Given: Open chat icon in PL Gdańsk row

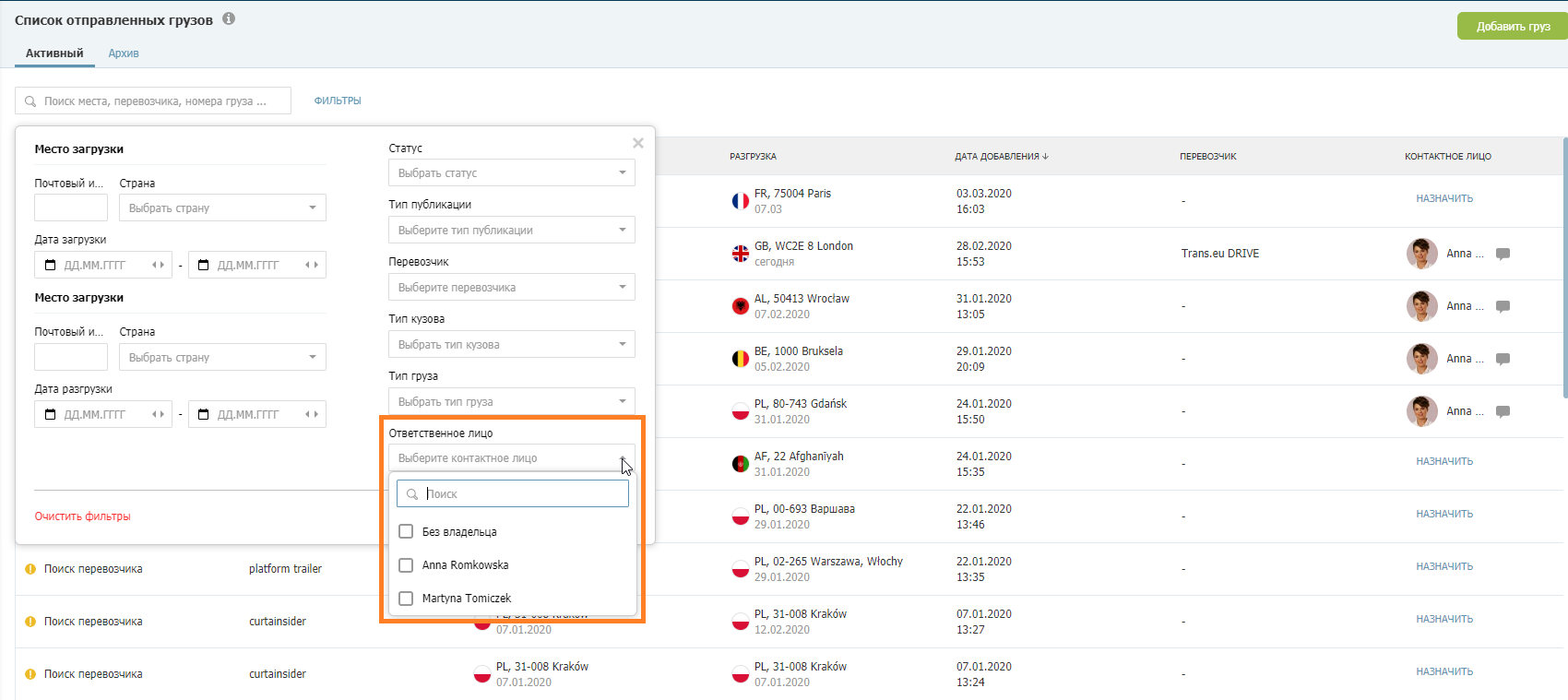Looking at the screenshot, I should (x=1503, y=411).
